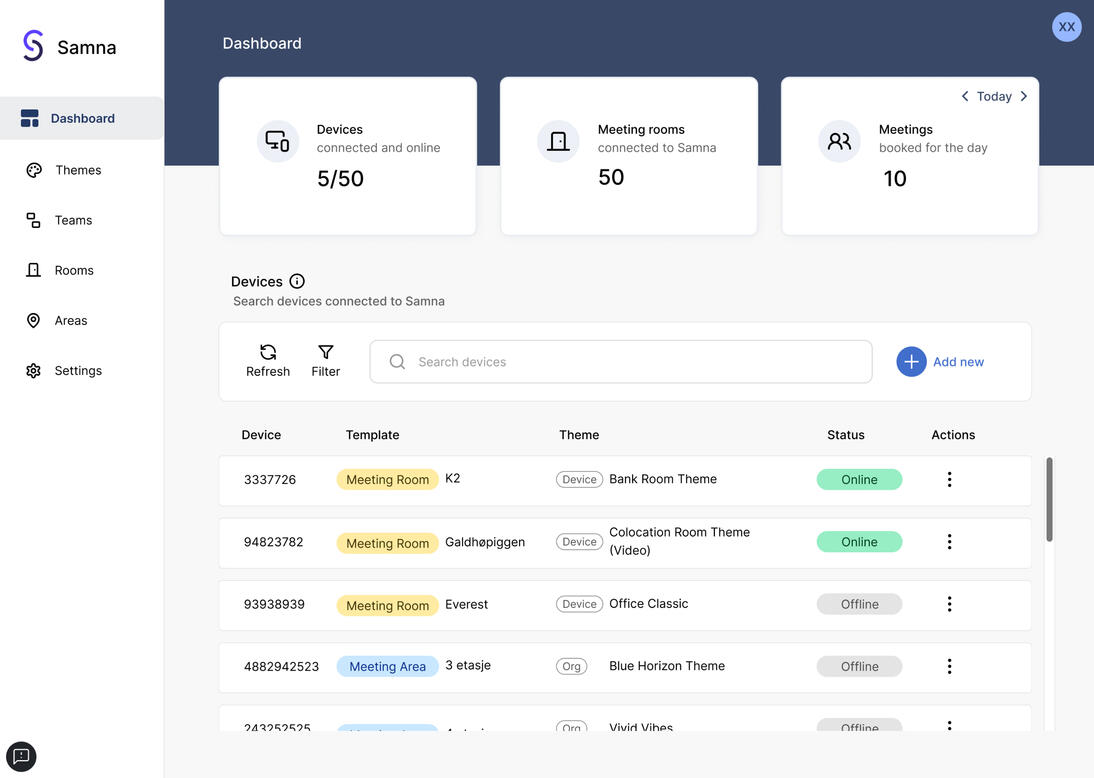Open the chat support icon
Screen dimensions: 1094x778
pos(21,756)
